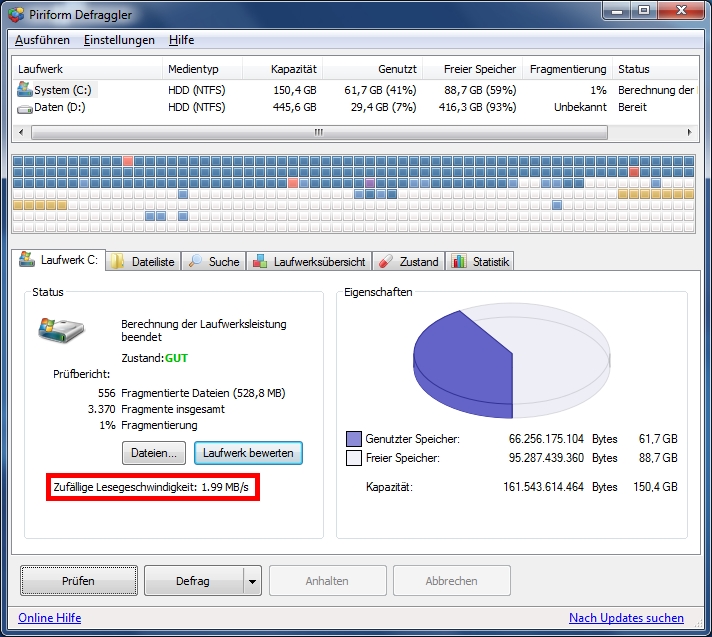
Task: Click the Suche magnifier icon
Action: (195, 261)
